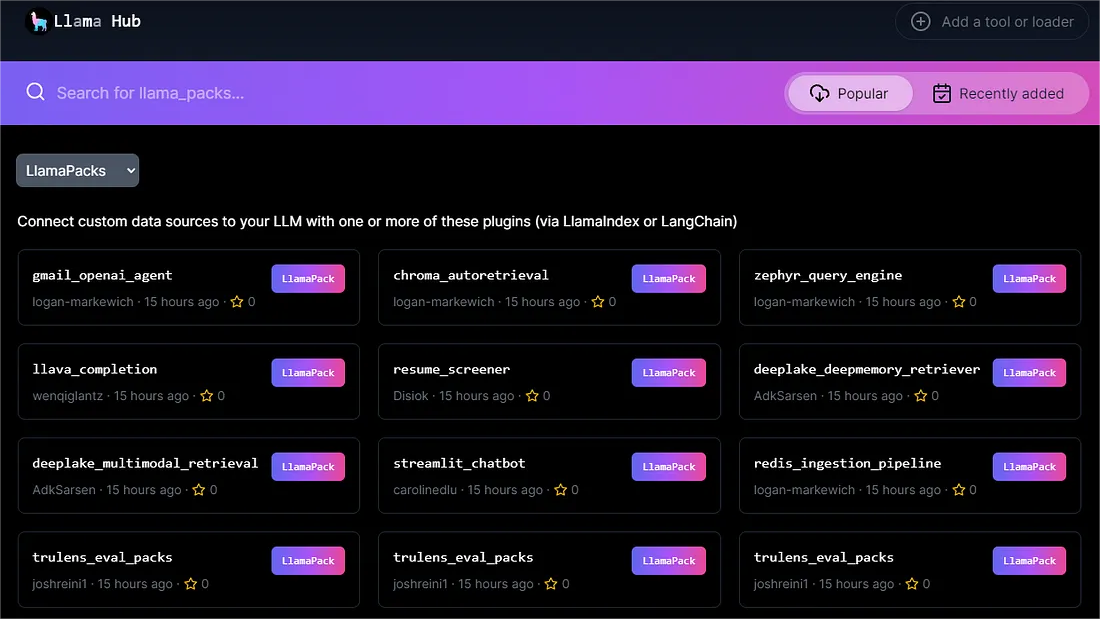Click the star icon on deeplake_multimodal_retrieval card
The image size is (1100, 619).
pyautogui.click(x=199, y=490)
